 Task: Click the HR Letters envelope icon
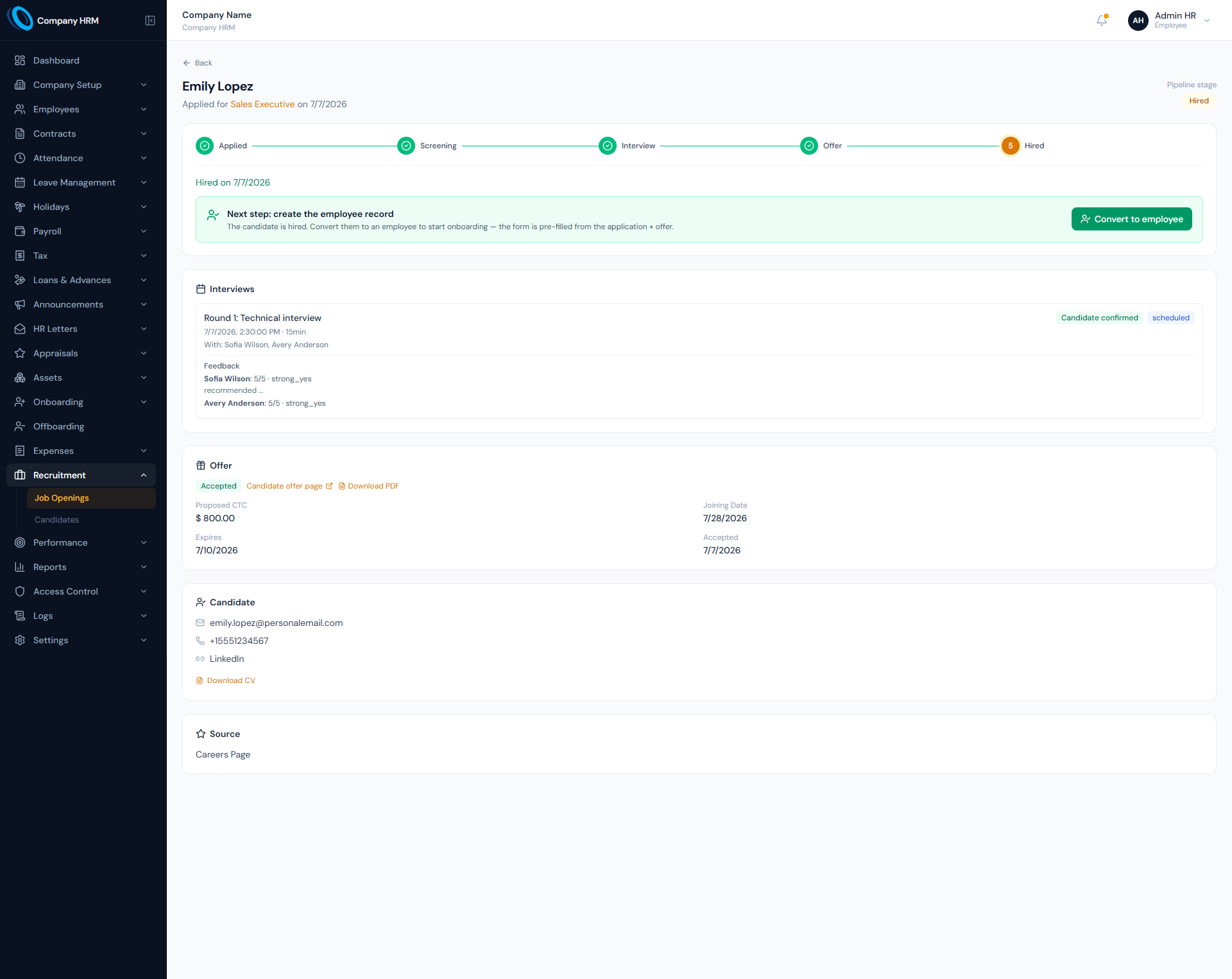(x=20, y=329)
